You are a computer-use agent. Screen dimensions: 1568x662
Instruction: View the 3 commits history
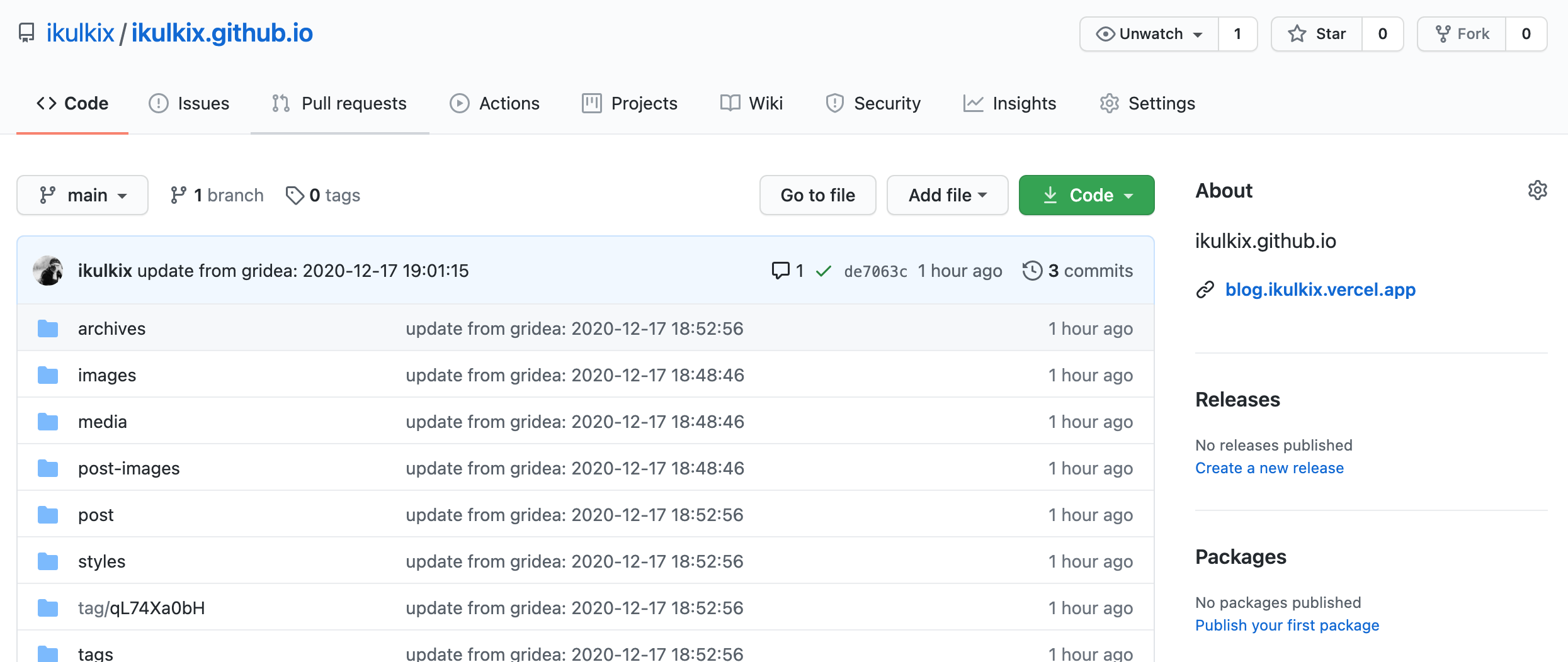[1077, 271]
